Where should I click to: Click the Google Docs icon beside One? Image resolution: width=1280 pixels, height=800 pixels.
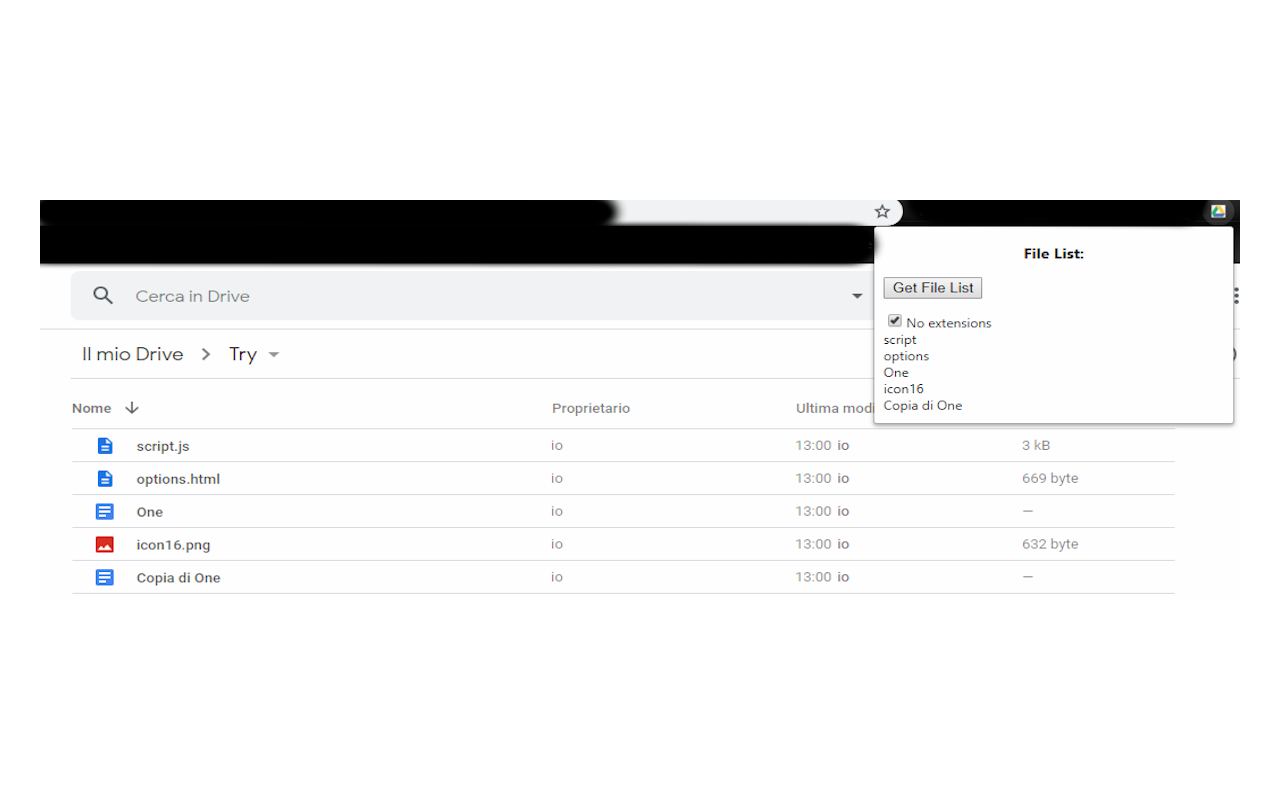pyautogui.click(x=105, y=511)
